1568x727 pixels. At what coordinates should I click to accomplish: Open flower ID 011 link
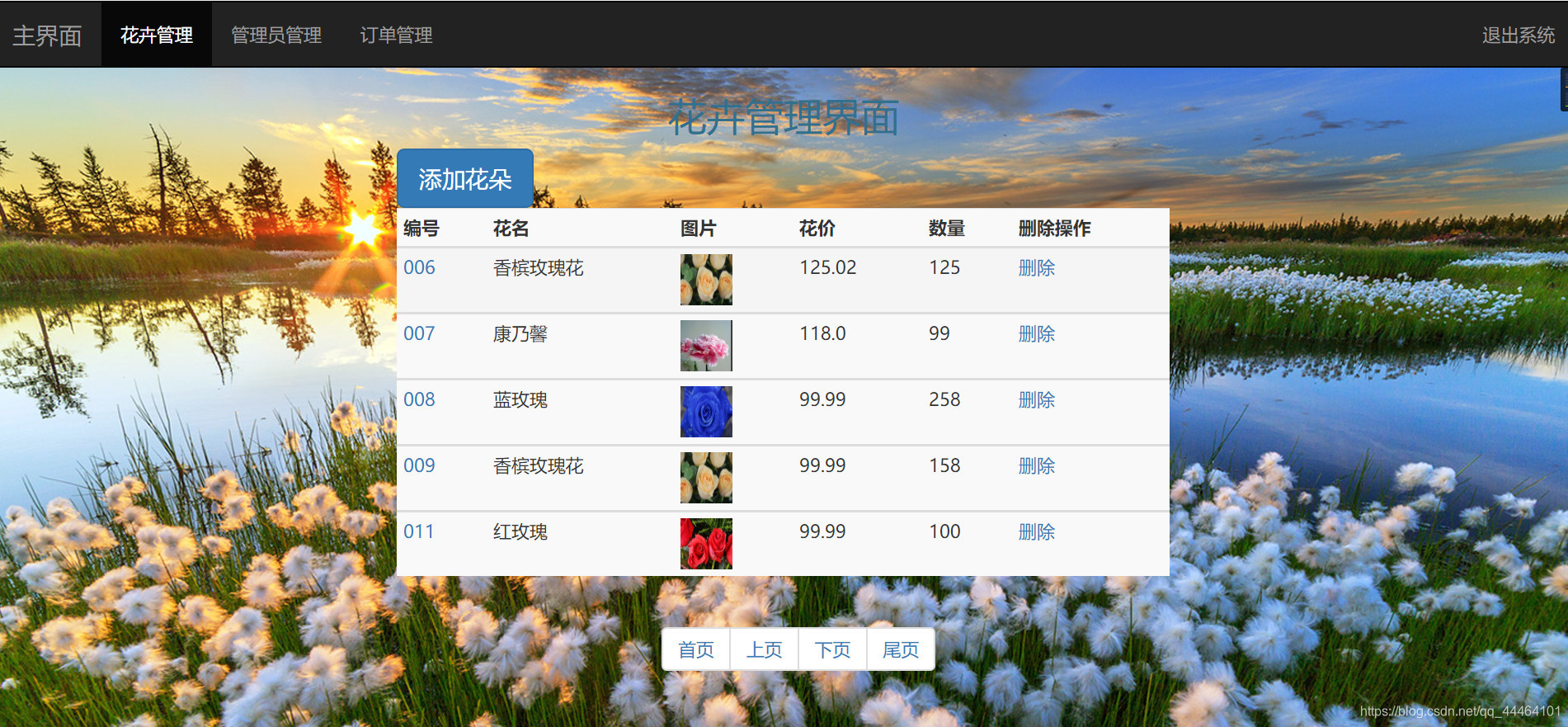click(x=419, y=531)
